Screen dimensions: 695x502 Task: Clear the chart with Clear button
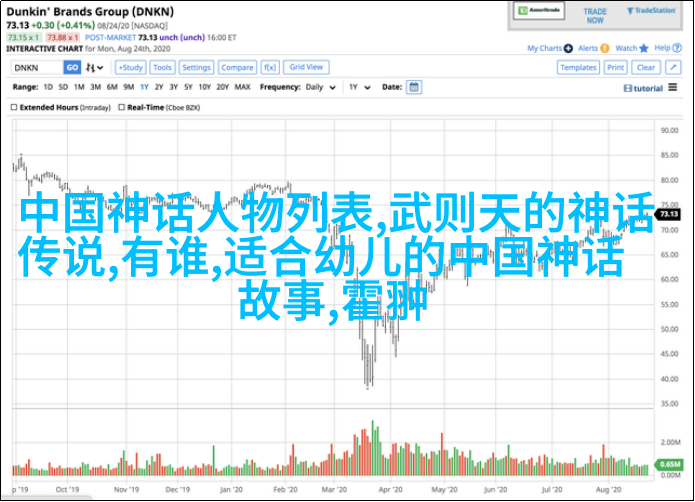point(645,68)
